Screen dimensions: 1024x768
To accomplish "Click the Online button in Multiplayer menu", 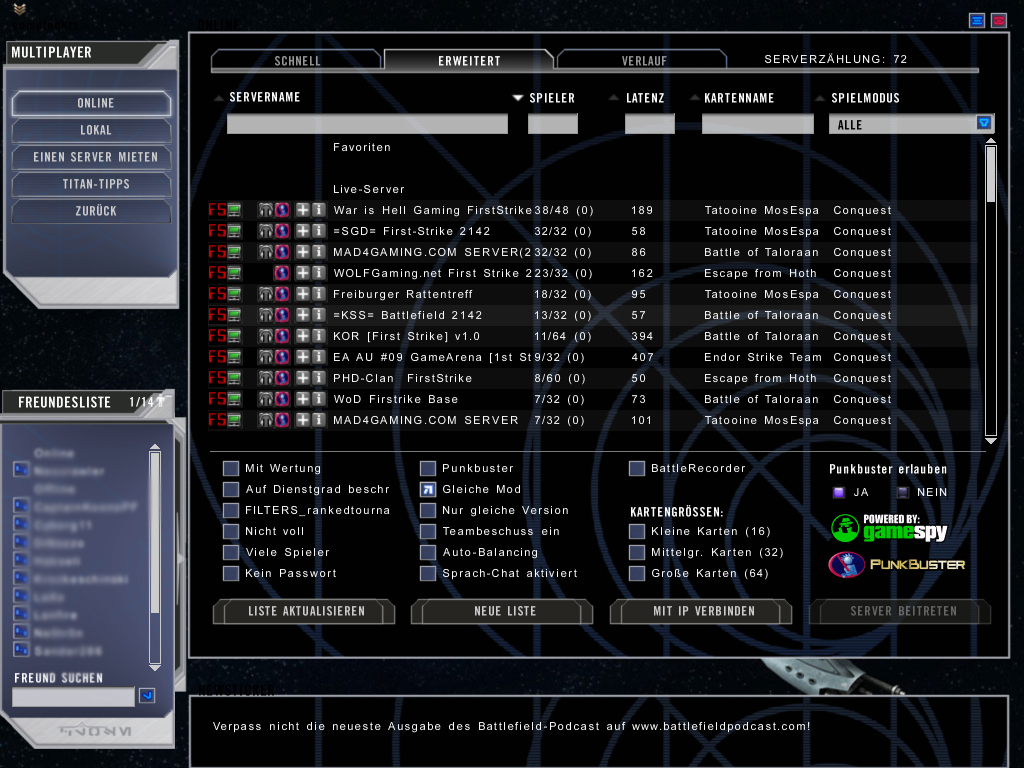I will 92,103.
